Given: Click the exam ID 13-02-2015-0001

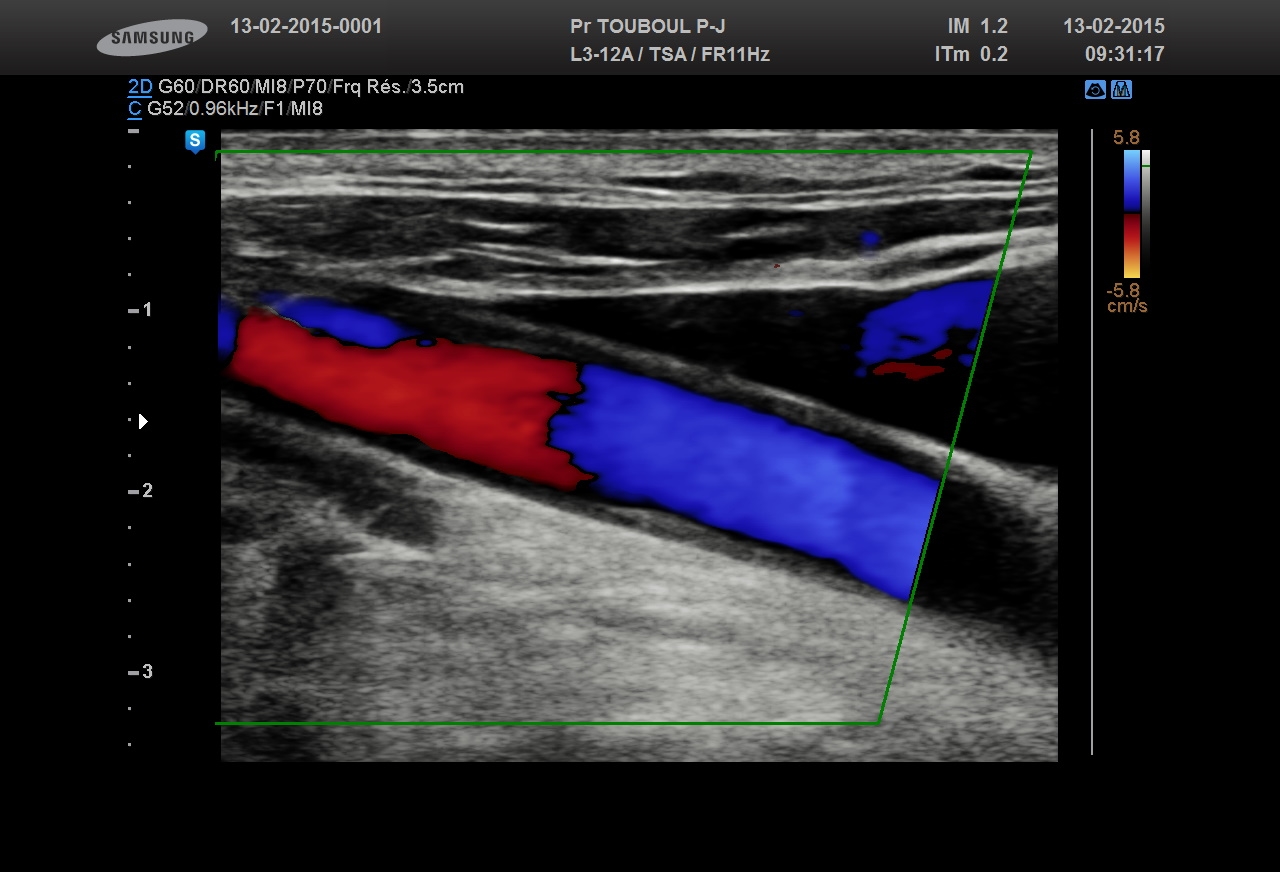Looking at the screenshot, I should 306,27.
